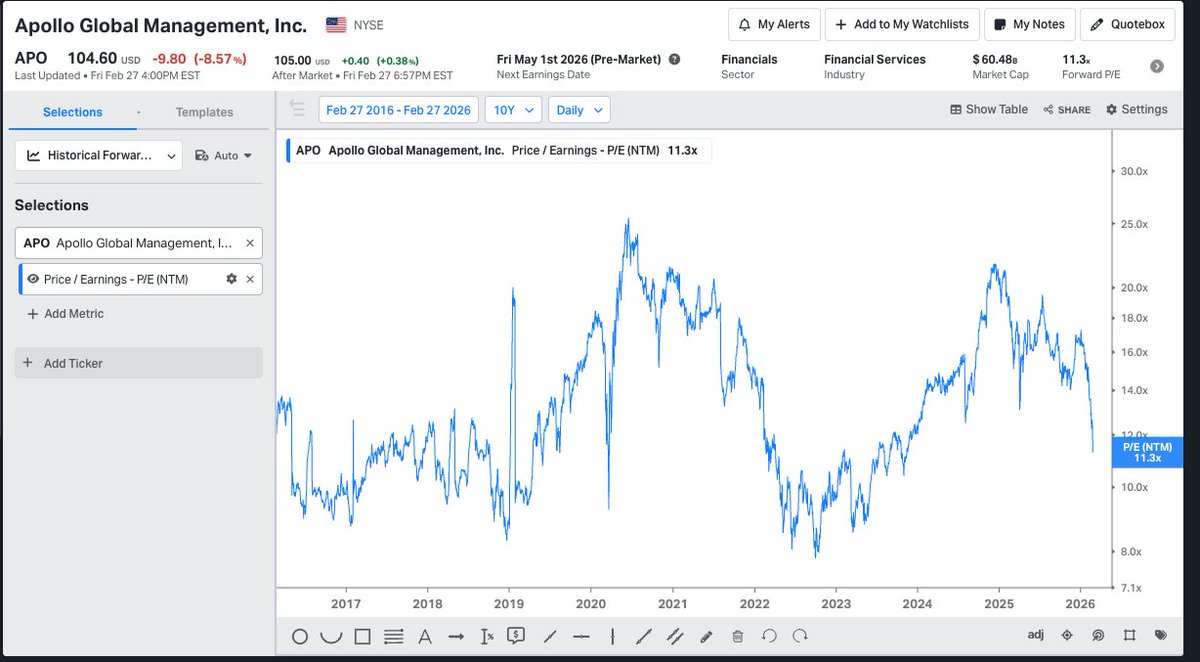This screenshot has width=1200, height=662.
Task: Click the crop frame icon
Action: tap(1129, 636)
